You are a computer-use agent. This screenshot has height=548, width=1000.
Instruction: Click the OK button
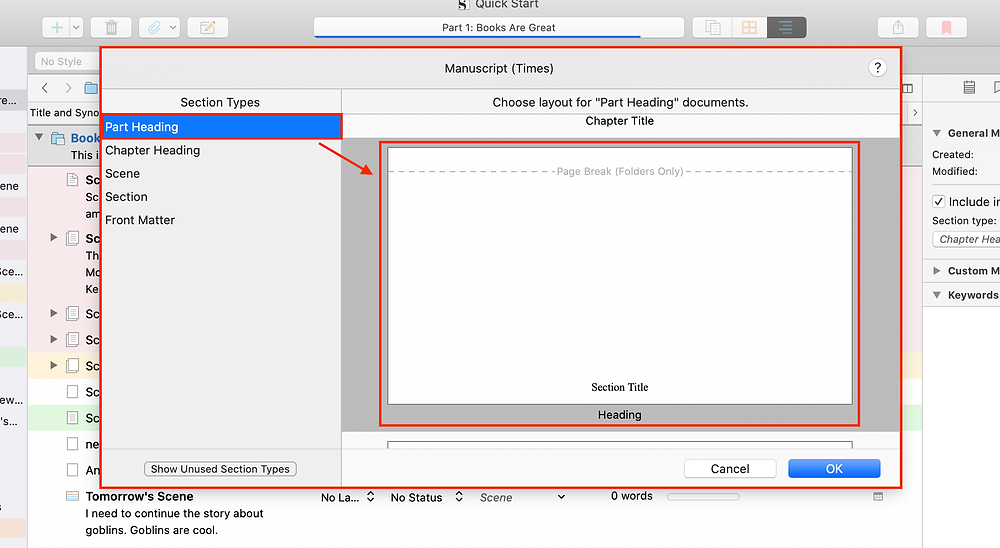834,469
